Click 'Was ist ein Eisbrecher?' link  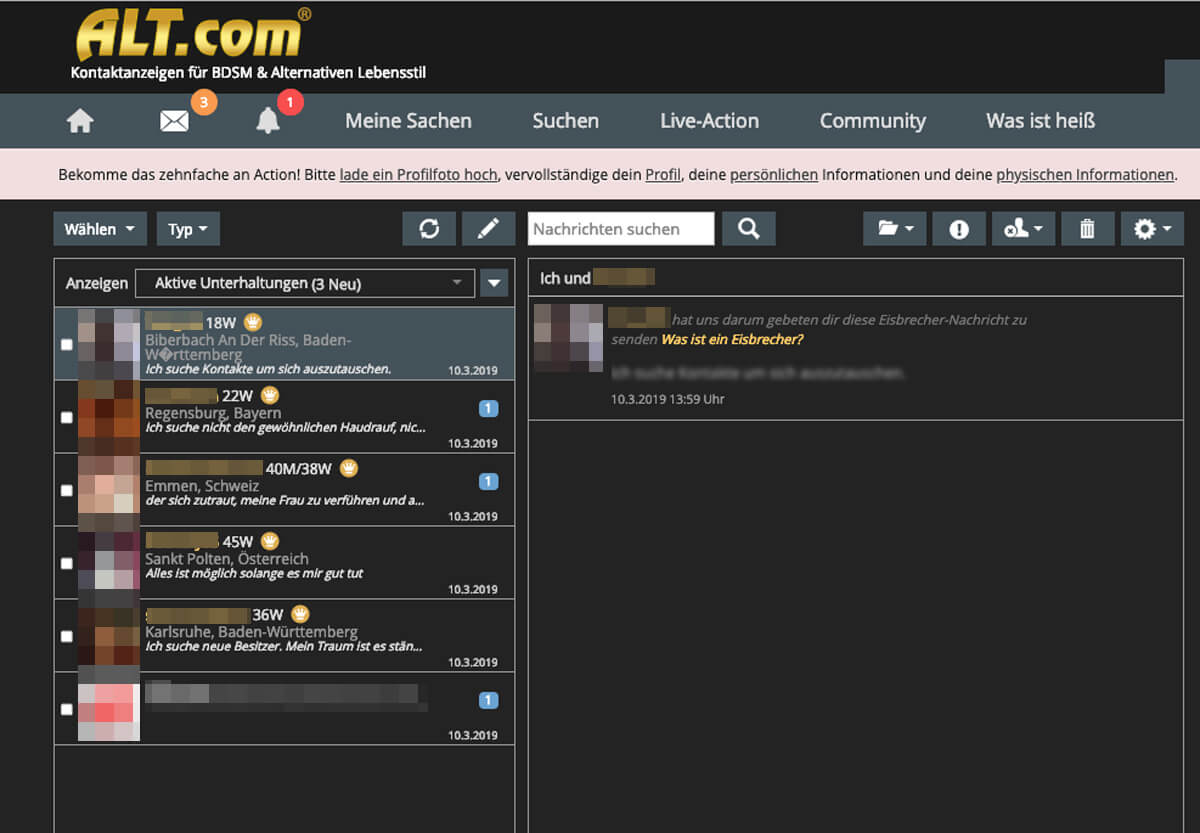(x=733, y=339)
